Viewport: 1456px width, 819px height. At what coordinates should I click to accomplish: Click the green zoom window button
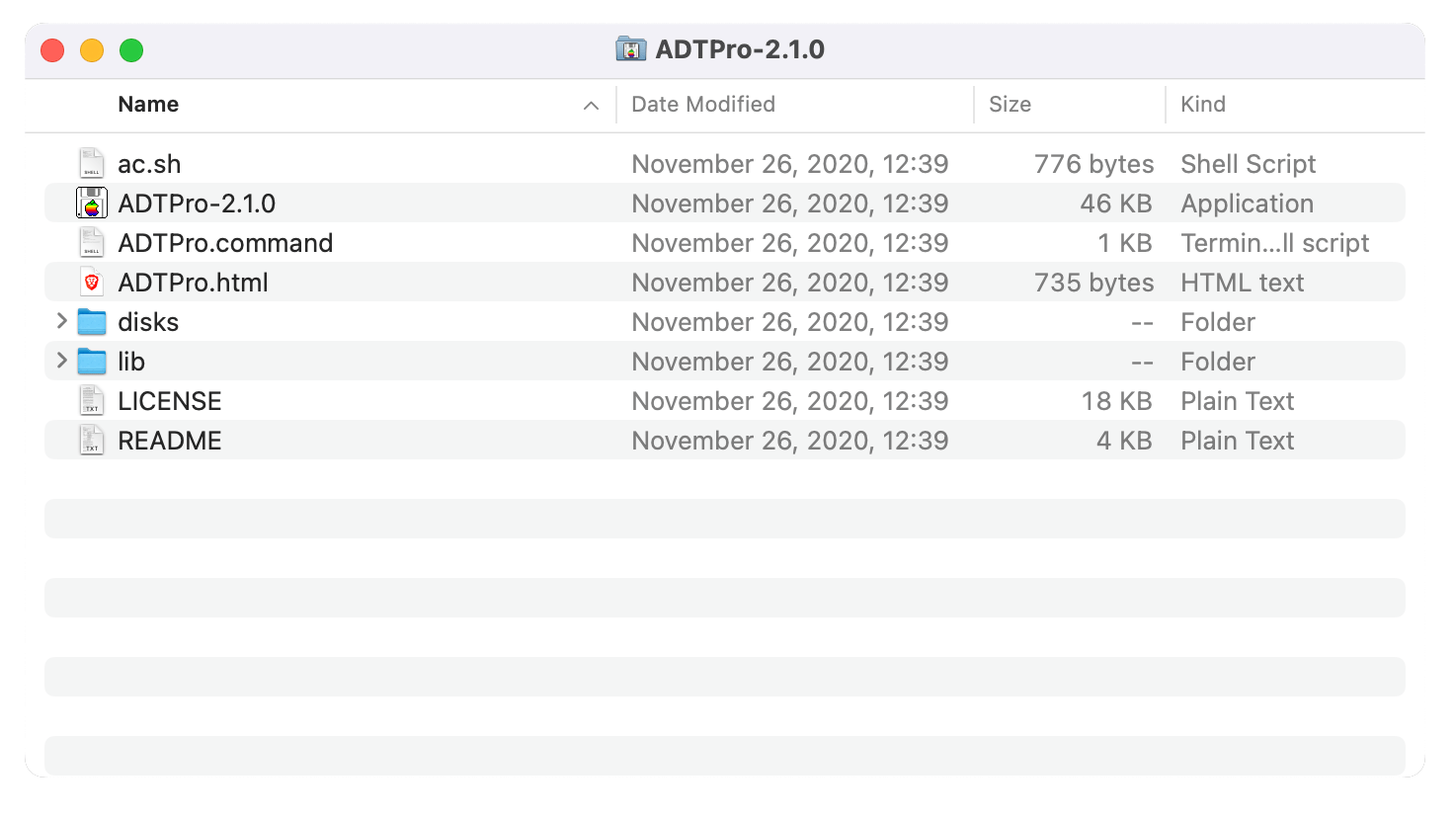[x=131, y=50]
